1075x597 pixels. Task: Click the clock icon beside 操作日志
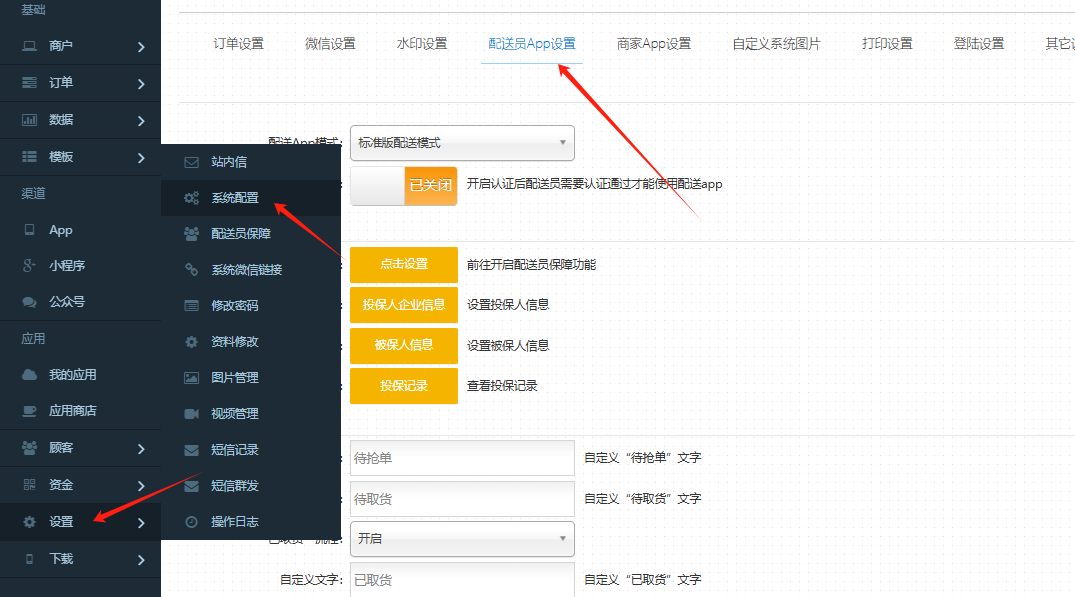click(191, 522)
